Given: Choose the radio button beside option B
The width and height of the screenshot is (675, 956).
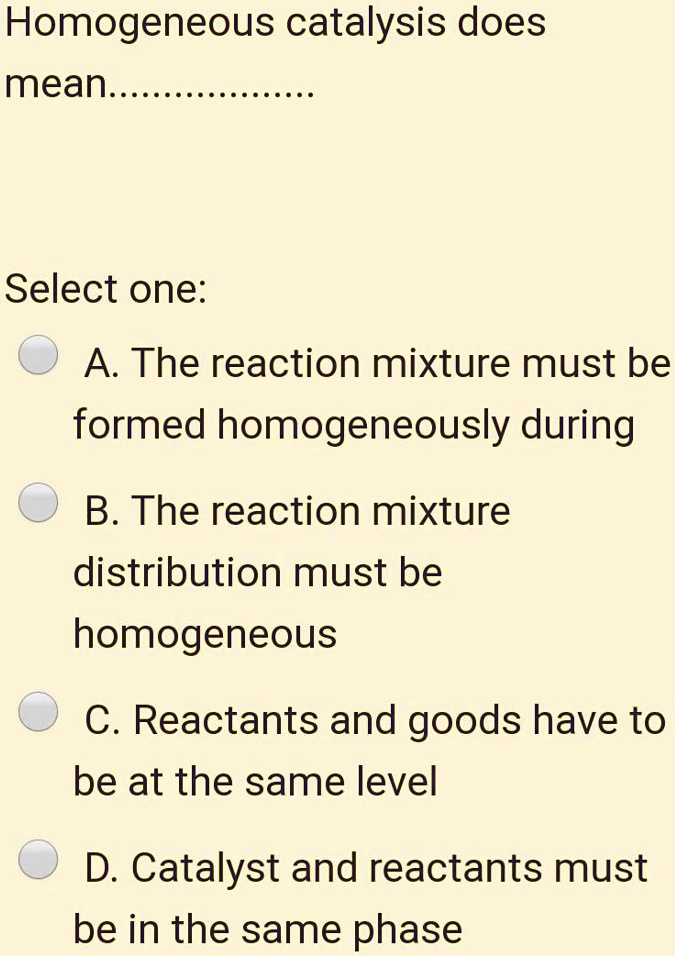Looking at the screenshot, I should click(x=39, y=505).
